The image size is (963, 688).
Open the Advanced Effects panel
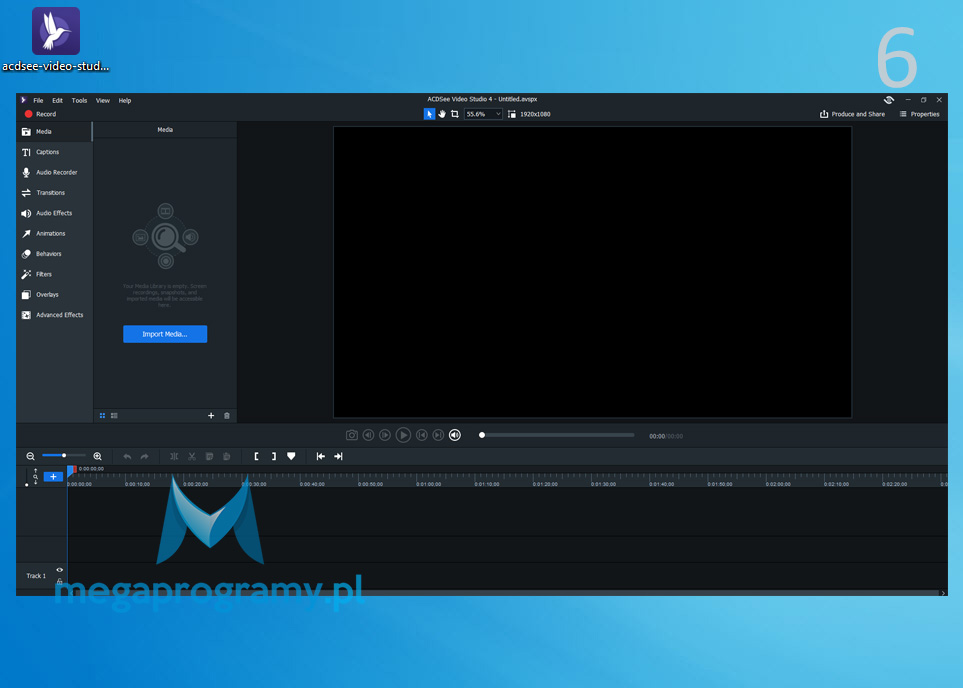click(54, 315)
